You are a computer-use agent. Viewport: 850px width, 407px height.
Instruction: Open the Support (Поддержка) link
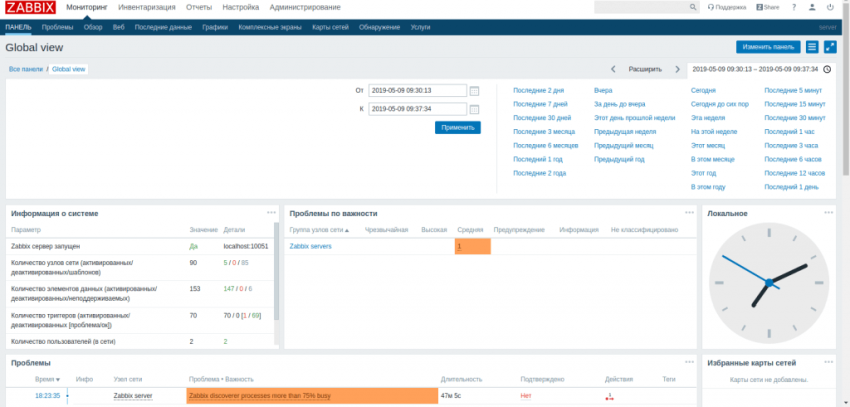[727, 8]
